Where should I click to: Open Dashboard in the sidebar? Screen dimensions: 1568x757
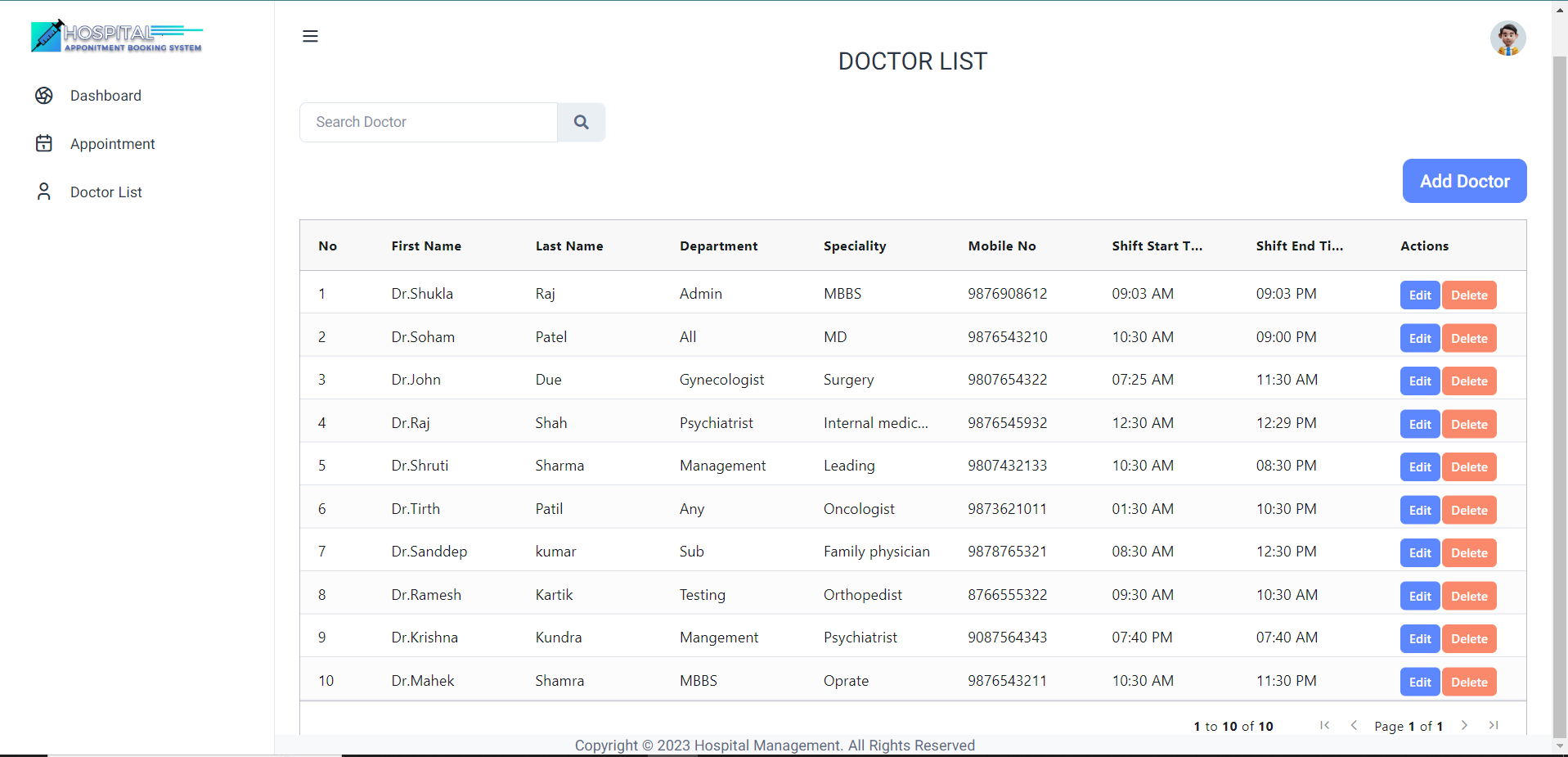point(106,96)
